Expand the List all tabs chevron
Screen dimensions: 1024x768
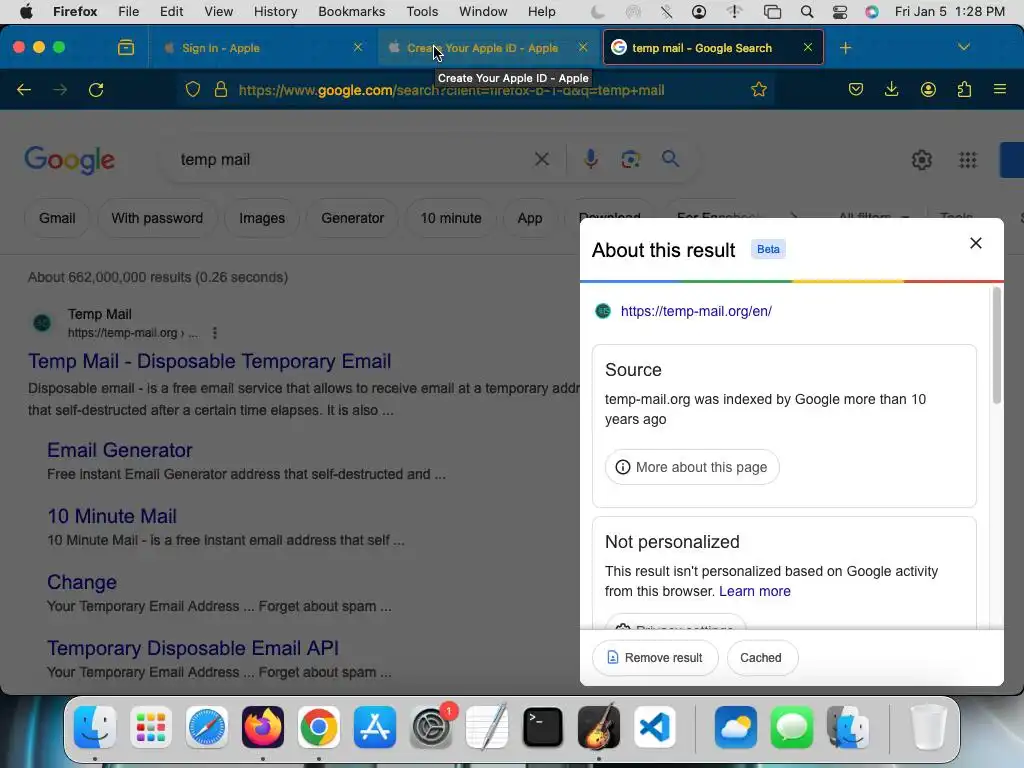point(963,47)
